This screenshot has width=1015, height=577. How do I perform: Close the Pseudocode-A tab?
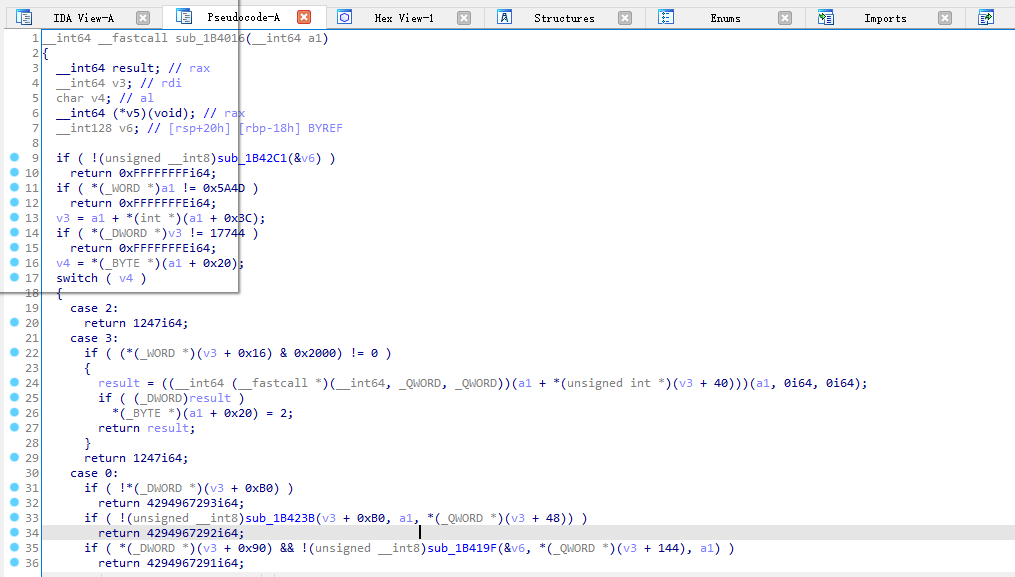(304, 17)
